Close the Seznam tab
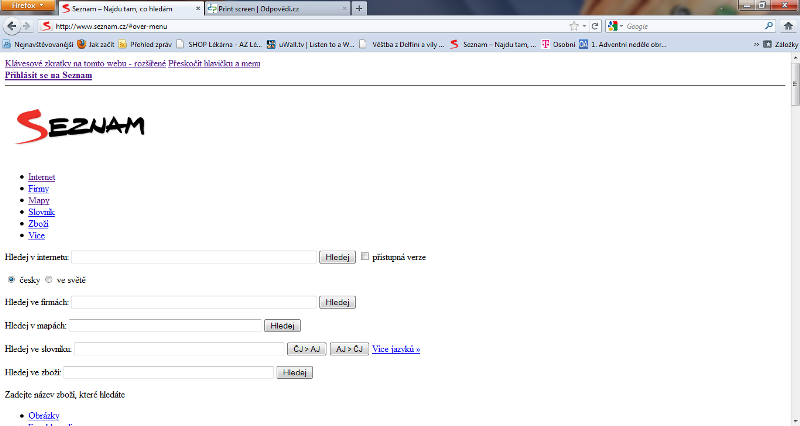 click(198, 9)
